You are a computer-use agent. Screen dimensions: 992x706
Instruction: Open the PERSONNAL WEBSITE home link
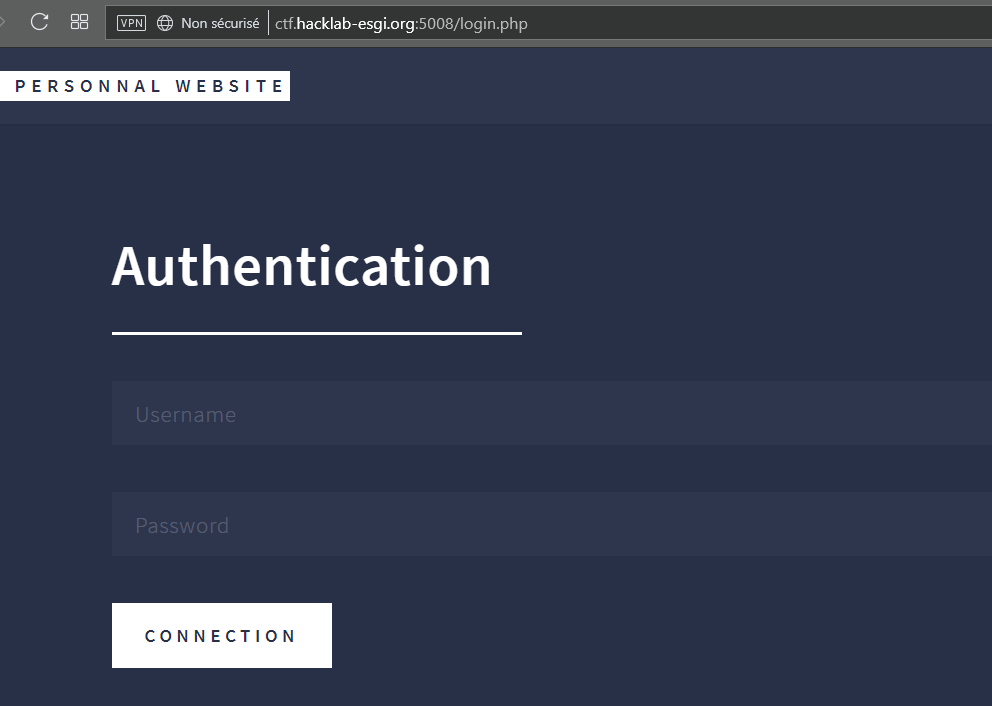[x=145, y=86]
